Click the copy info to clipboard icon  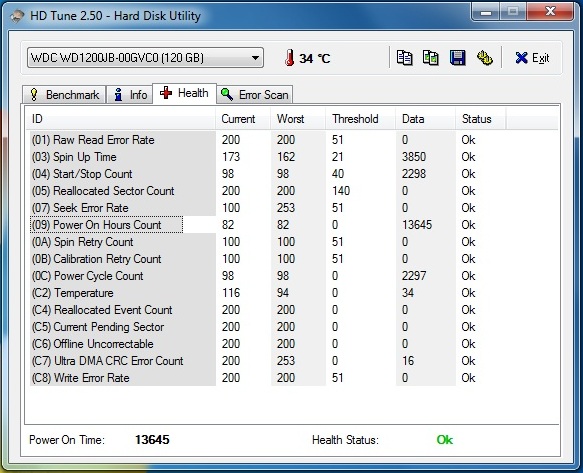(x=404, y=58)
